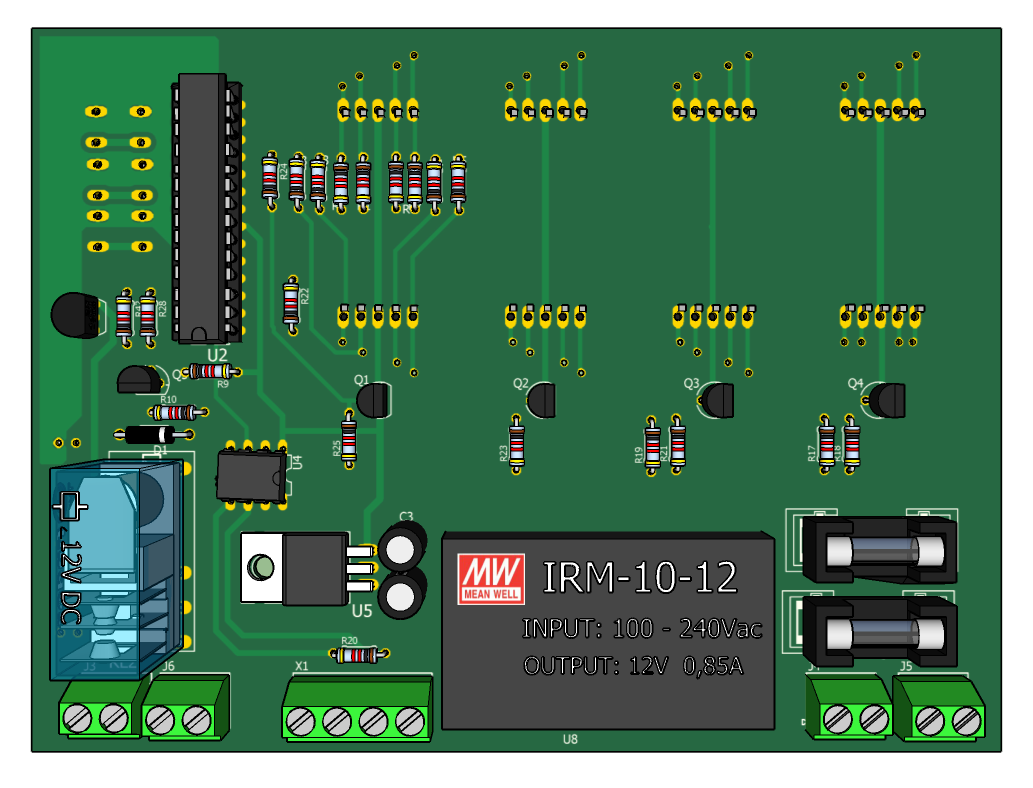
Task: Select the U2 microcontroller chip
Action: click(x=207, y=208)
